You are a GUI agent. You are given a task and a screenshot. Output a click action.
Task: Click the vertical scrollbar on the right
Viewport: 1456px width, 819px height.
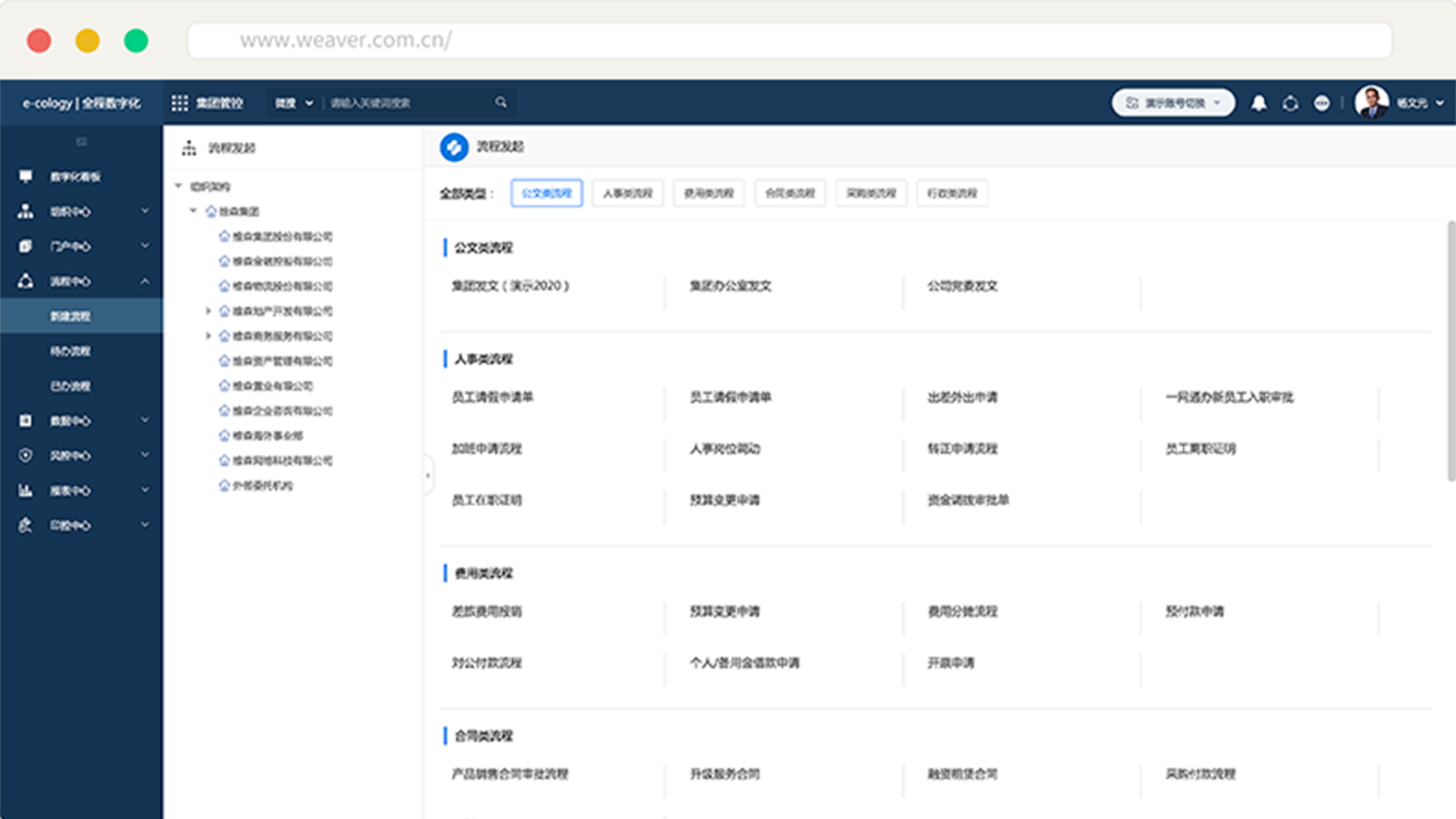point(1450,350)
